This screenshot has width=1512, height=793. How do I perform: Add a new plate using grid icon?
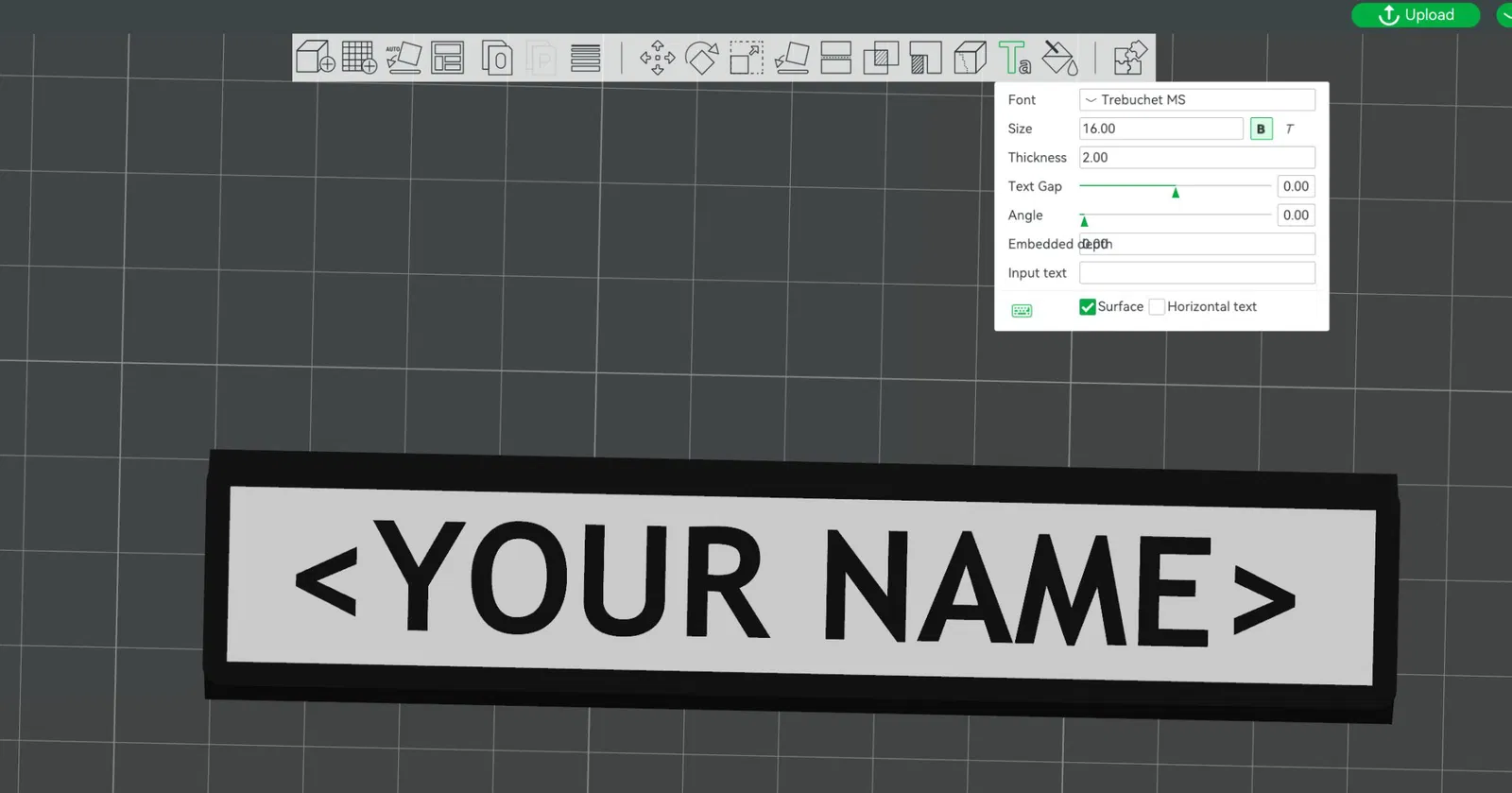[x=359, y=58]
